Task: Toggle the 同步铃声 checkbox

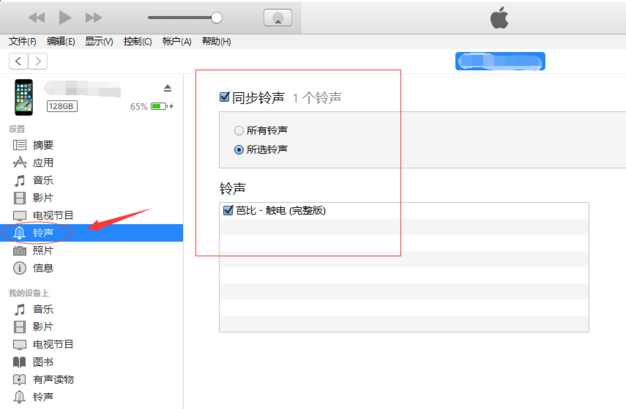Action: point(224,97)
